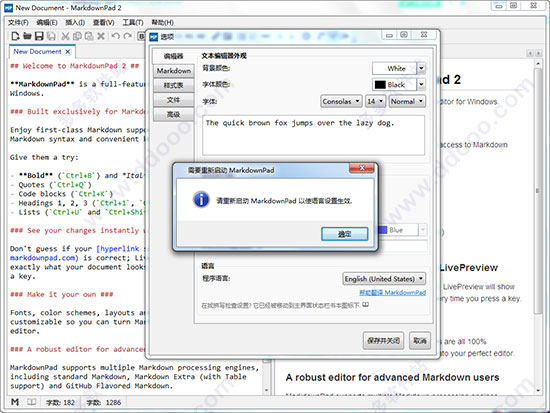The height and width of the screenshot is (413, 550).
Task: Click the New Document toolbar icon
Action: tap(15, 36)
